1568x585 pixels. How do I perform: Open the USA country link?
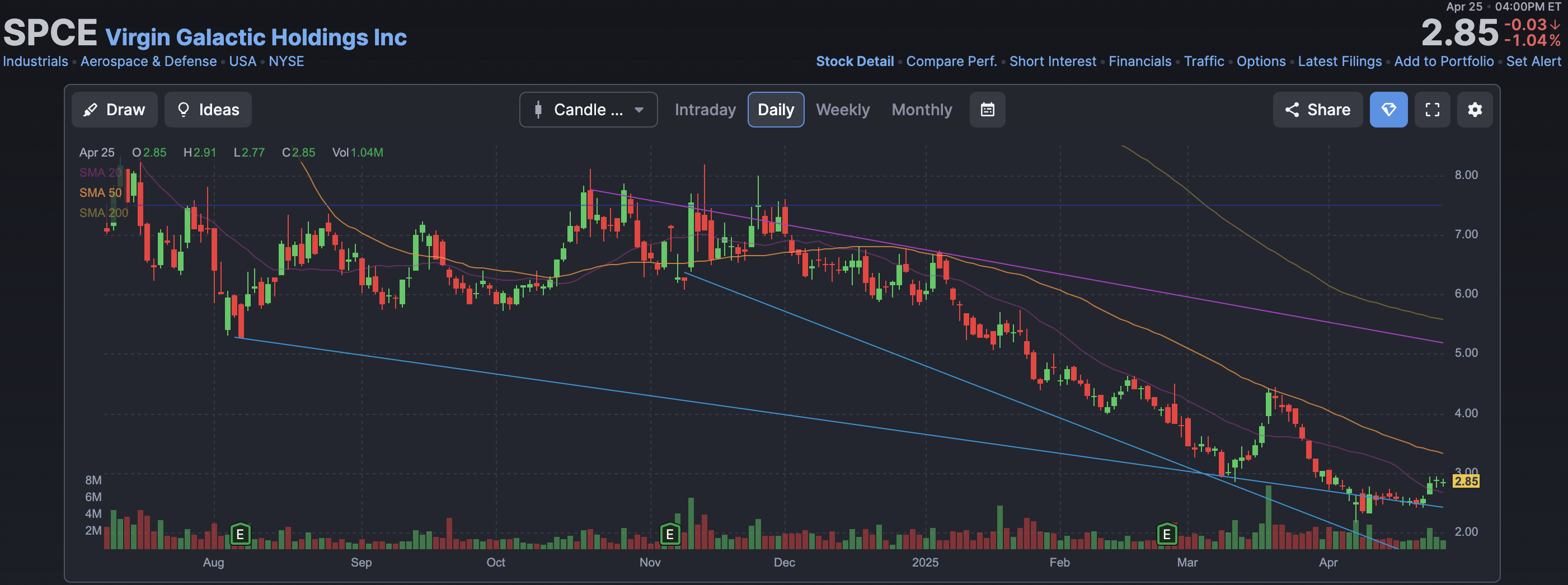click(x=242, y=62)
